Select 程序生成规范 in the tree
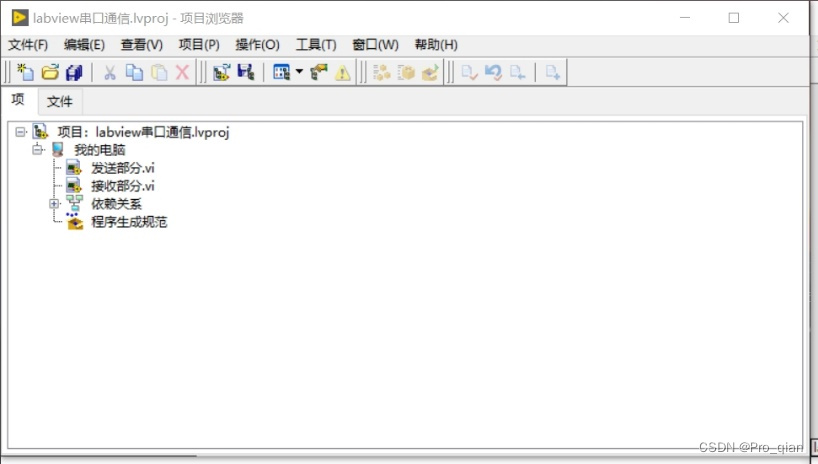 pyautogui.click(x=129, y=222)
